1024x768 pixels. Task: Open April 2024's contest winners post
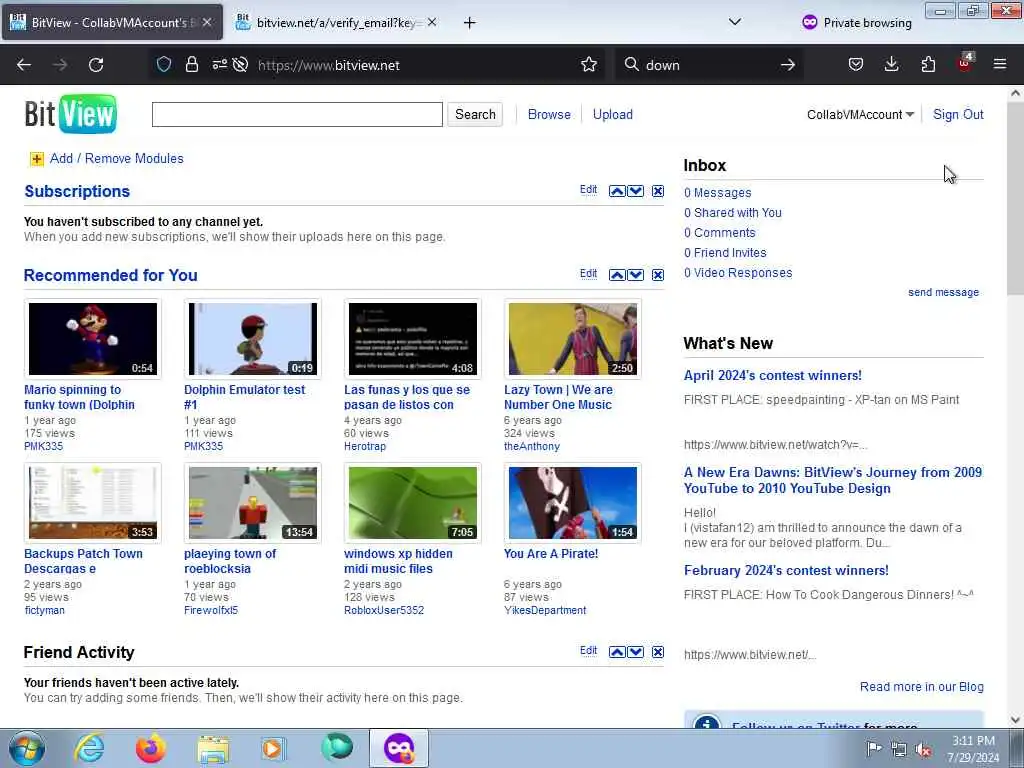[773, 376]
